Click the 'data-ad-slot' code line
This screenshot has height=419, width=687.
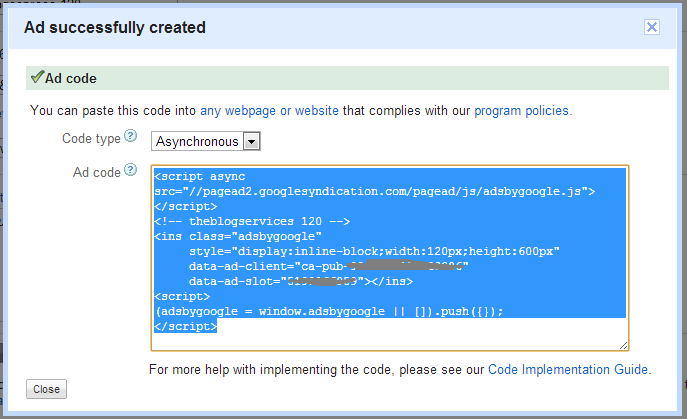301,281
